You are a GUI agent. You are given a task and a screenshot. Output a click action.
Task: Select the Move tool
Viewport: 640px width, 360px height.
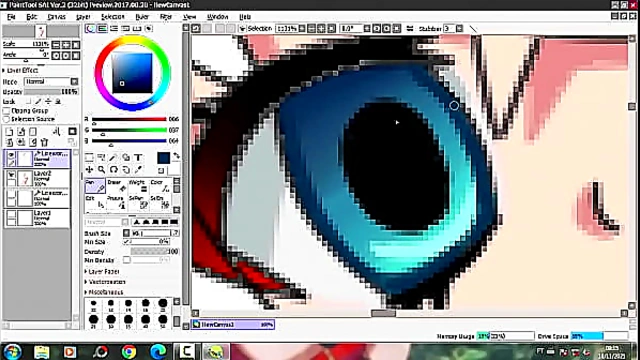pyautogui.click(x=89, y=170)
